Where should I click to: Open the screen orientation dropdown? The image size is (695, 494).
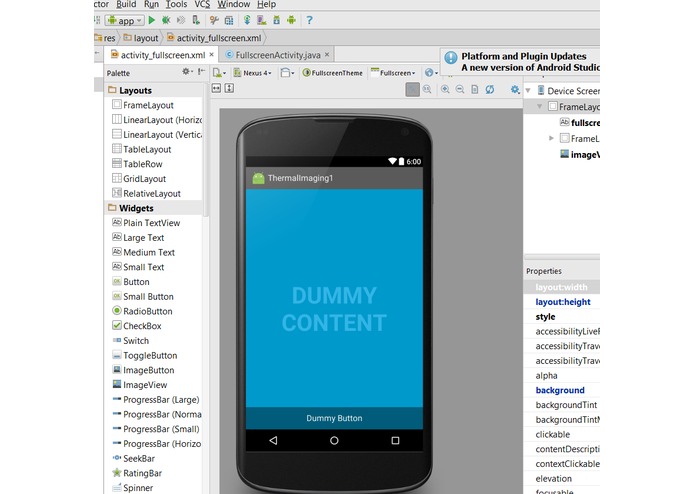click(x=287, y=73)
